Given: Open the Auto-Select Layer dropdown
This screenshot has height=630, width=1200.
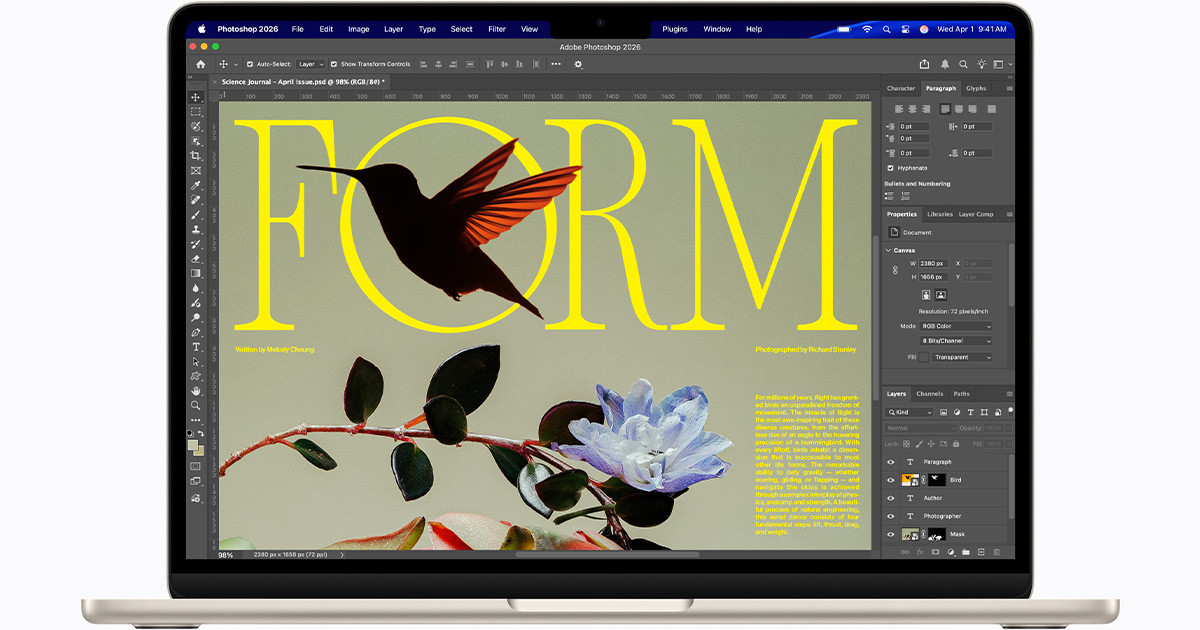Looking at the screenshot, I should click(x=309, y=64).
